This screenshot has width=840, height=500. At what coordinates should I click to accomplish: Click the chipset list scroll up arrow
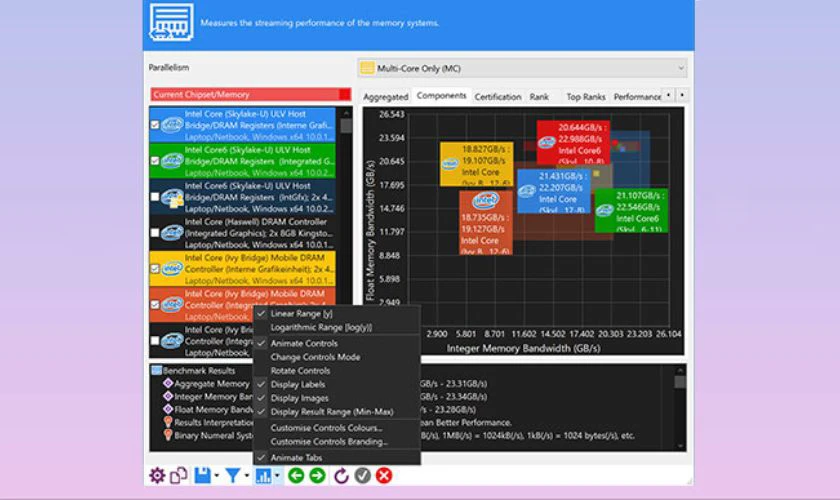[346, 113]
